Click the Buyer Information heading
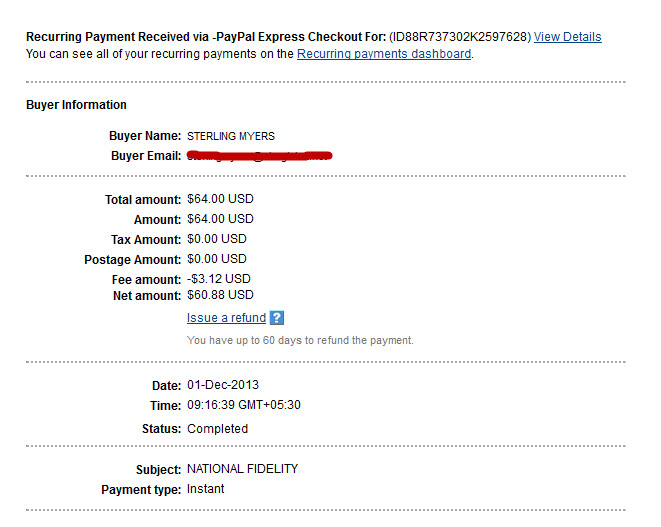The image size is (661, 527). click(76, 105)
